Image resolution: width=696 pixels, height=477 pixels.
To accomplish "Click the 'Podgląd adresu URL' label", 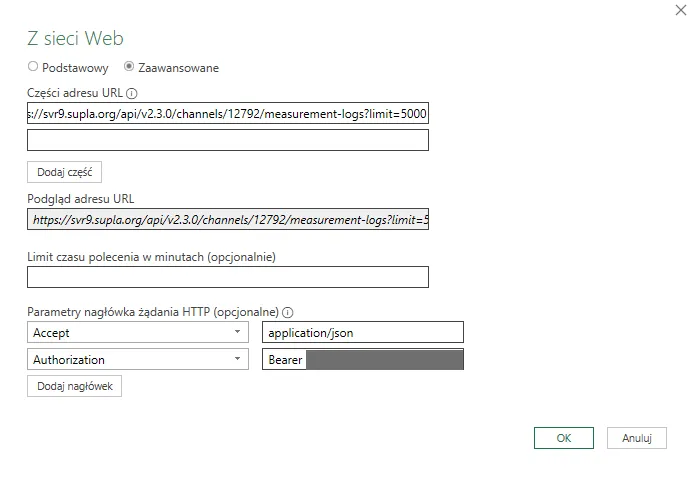I will click(x=80, y=199).
